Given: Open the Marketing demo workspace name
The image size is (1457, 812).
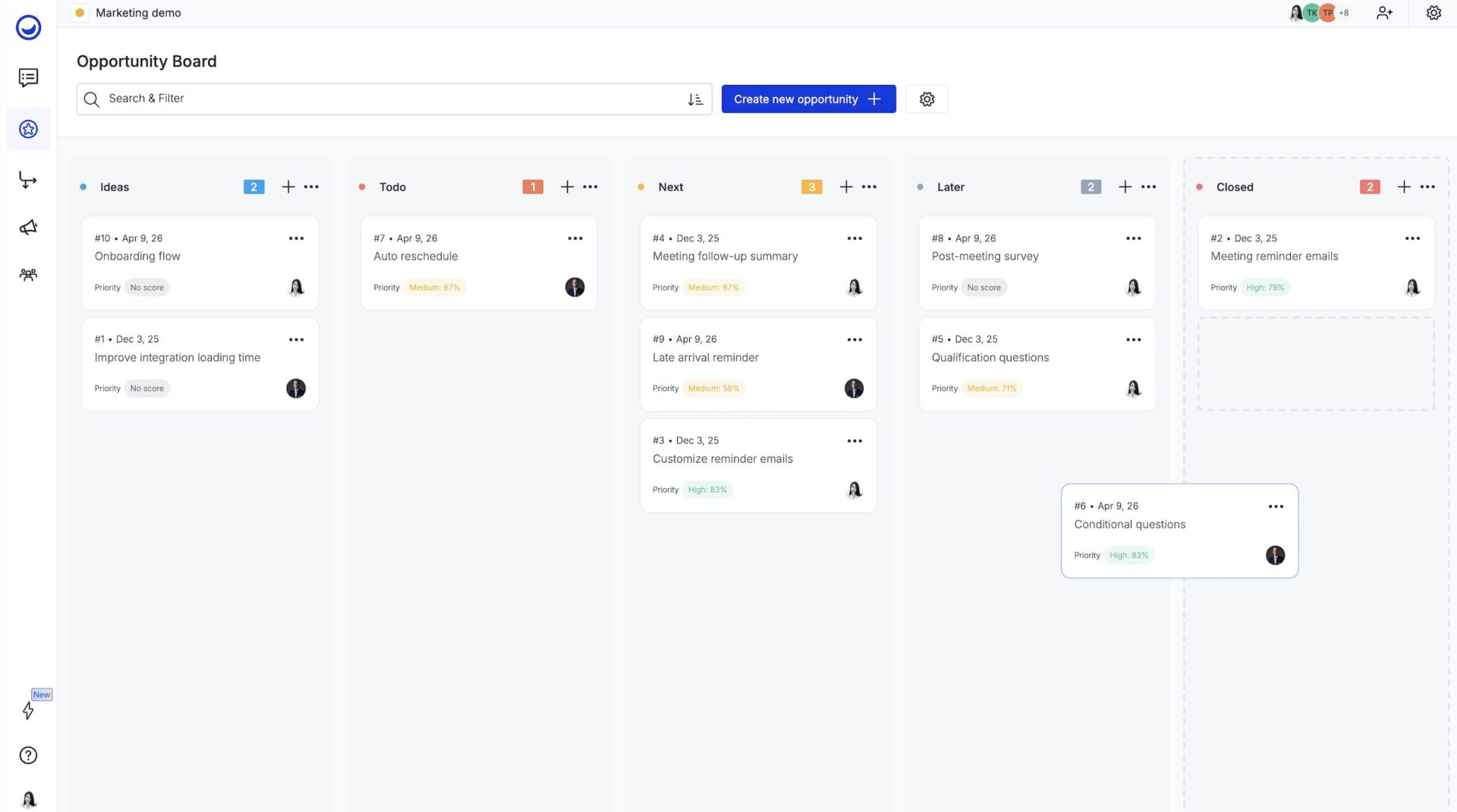Looking at the screenshot, I should click(x=138, y=13).
